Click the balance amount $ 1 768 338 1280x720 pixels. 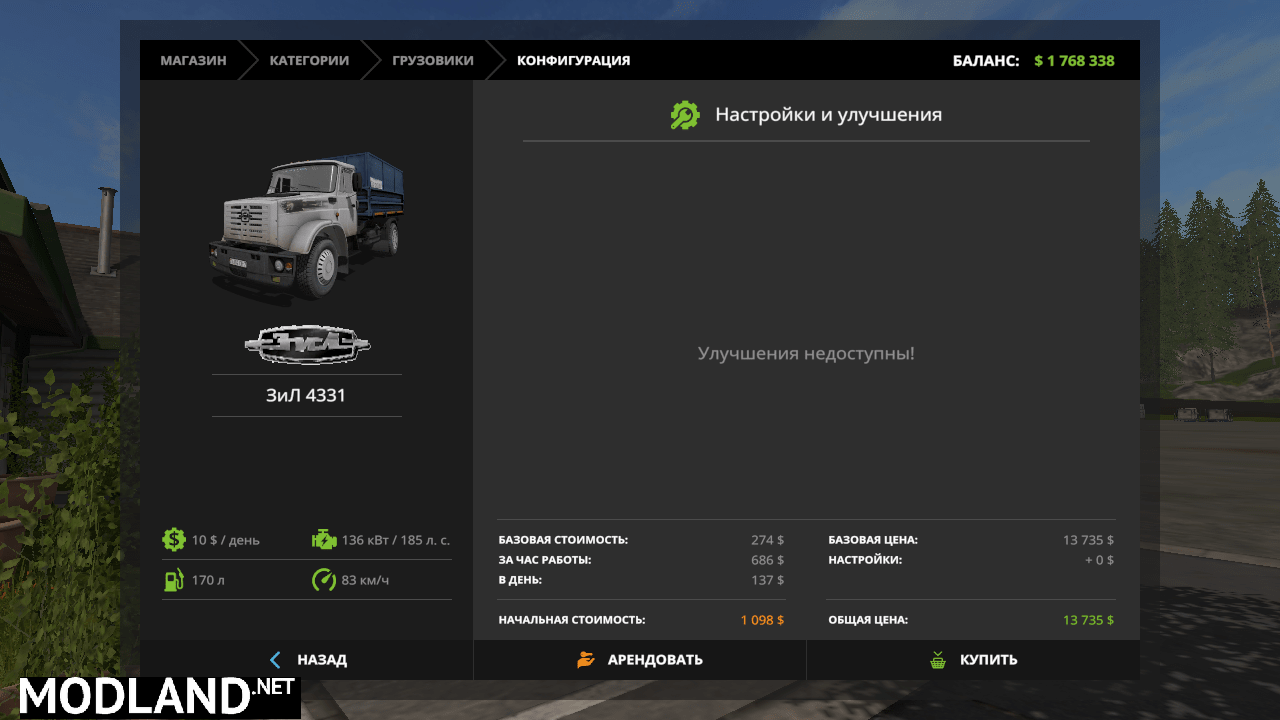coord(1074,61)
